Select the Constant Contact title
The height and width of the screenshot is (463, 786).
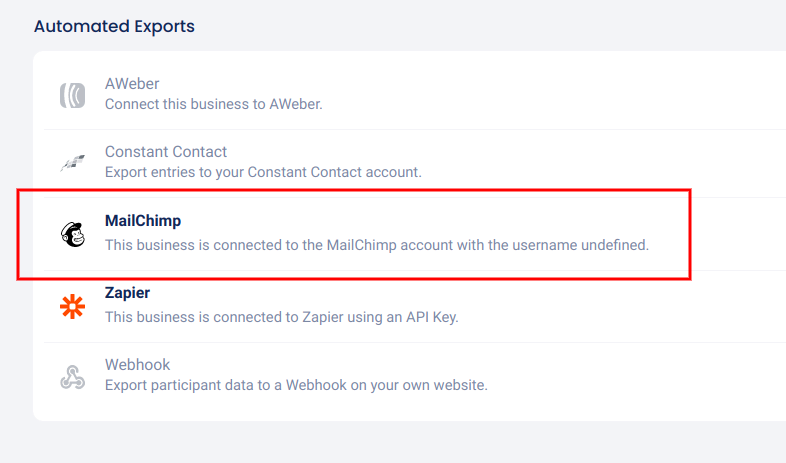click(166, 152)
